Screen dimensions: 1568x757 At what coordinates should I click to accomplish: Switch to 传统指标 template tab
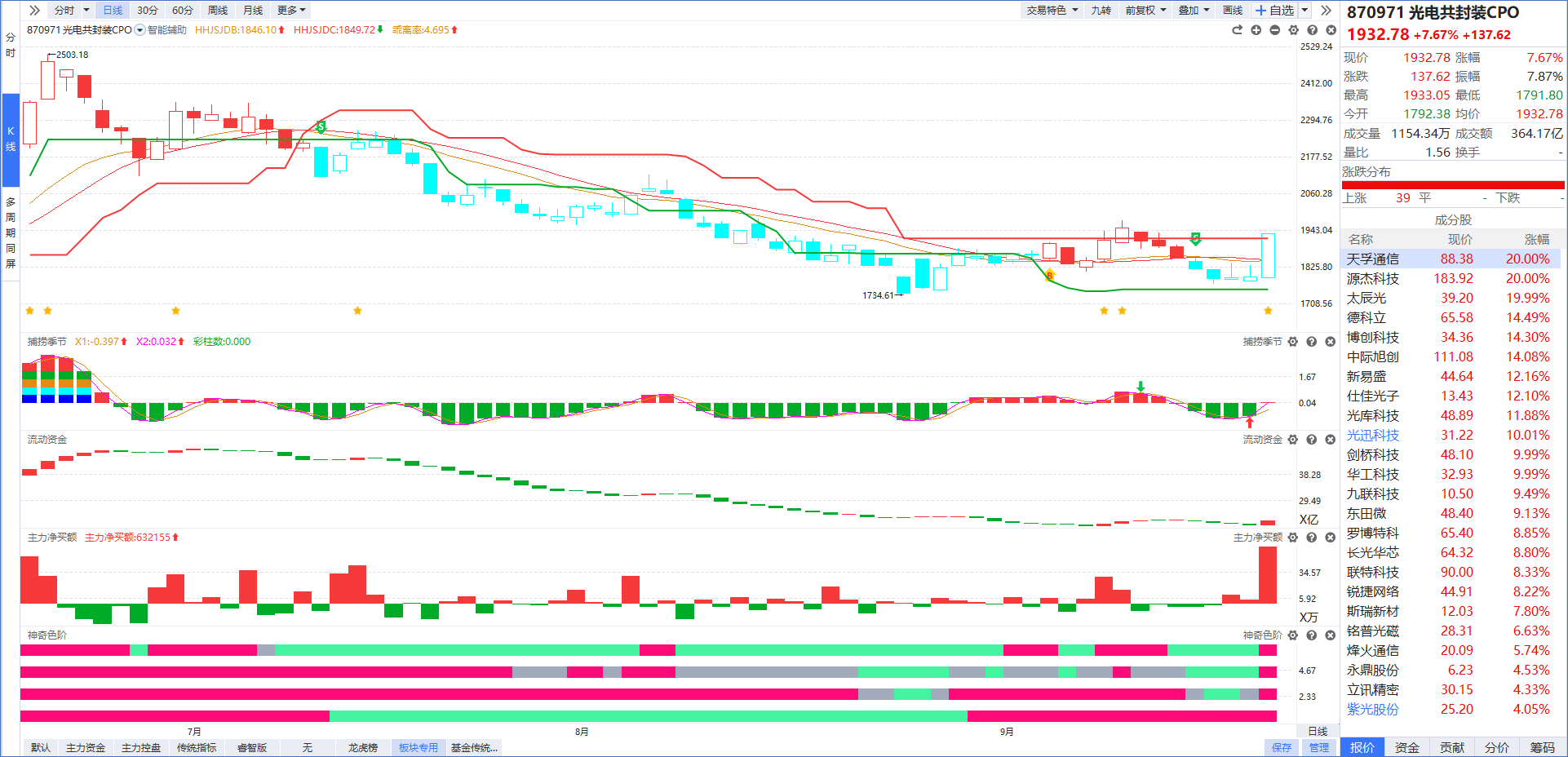[197, 747]
